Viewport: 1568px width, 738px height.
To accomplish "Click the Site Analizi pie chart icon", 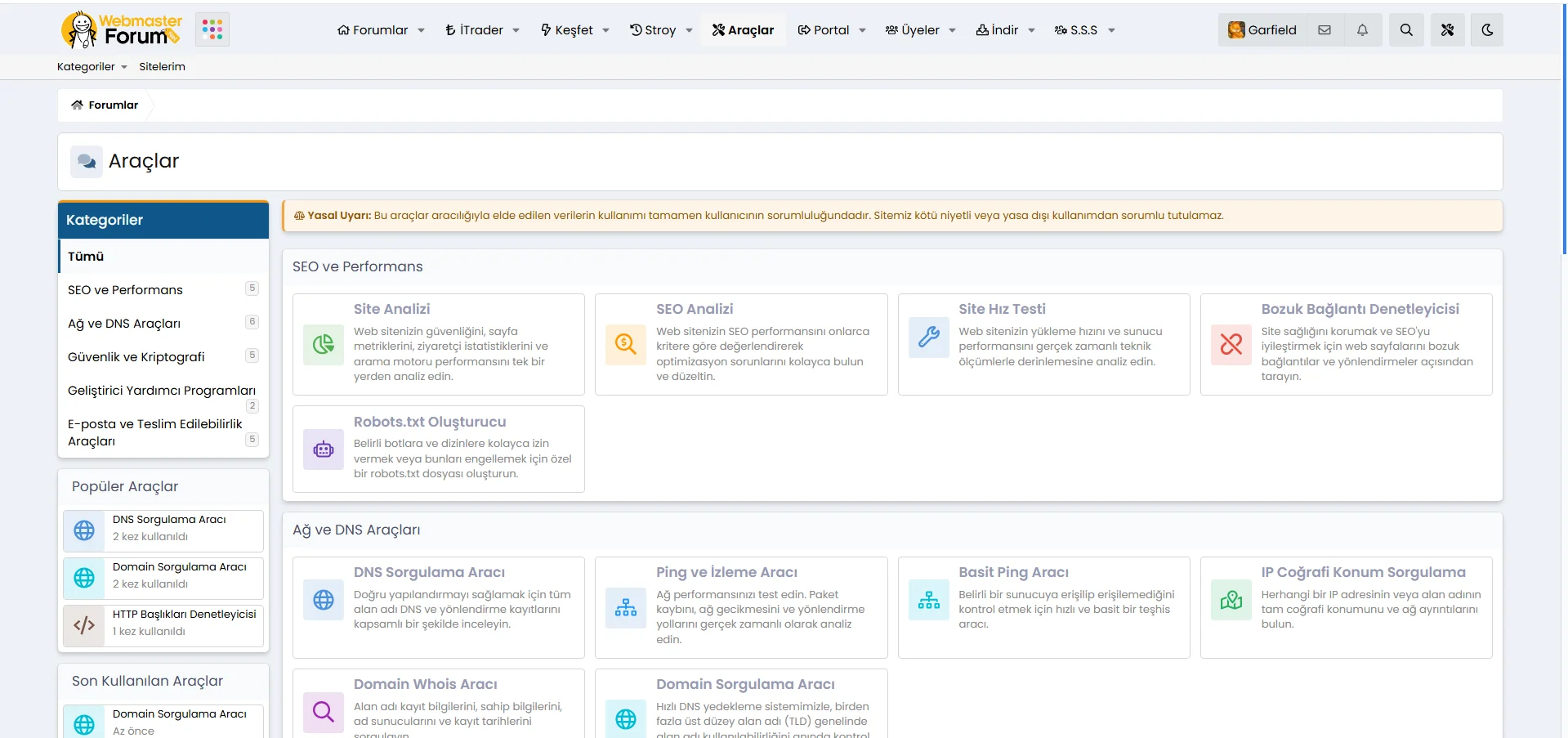I will tap(324, 344).
